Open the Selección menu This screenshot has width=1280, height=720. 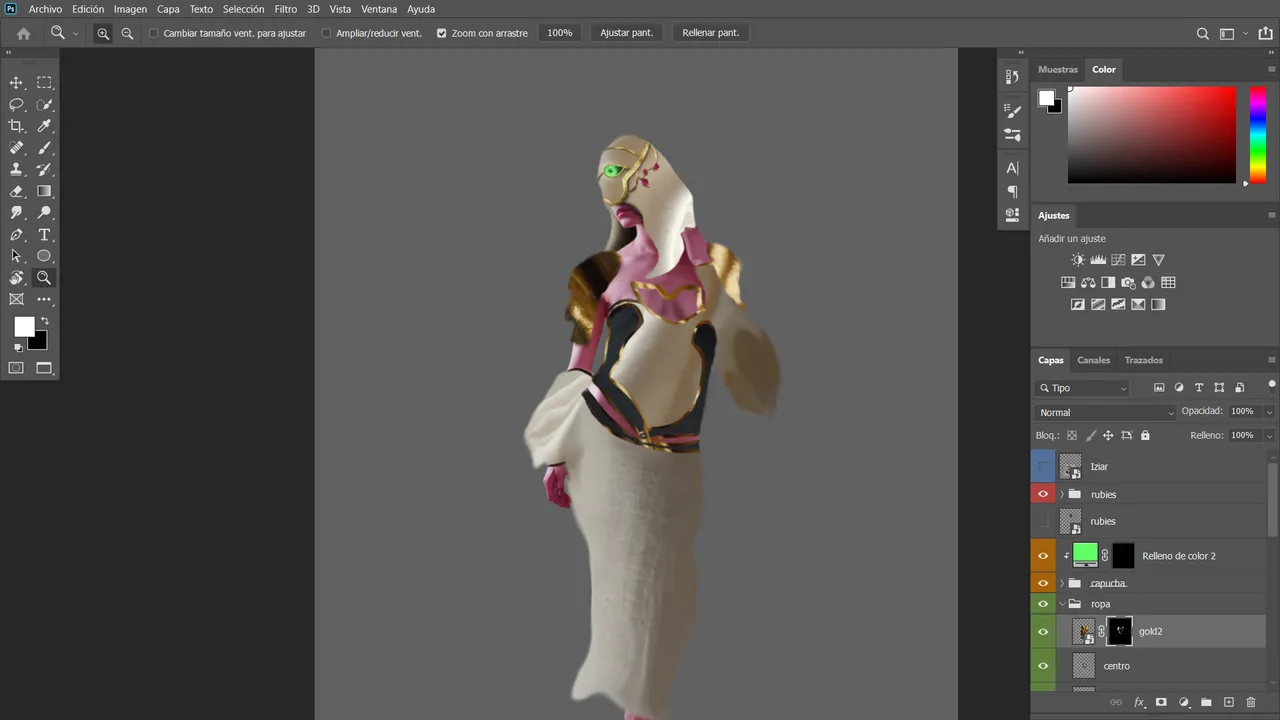243,9
